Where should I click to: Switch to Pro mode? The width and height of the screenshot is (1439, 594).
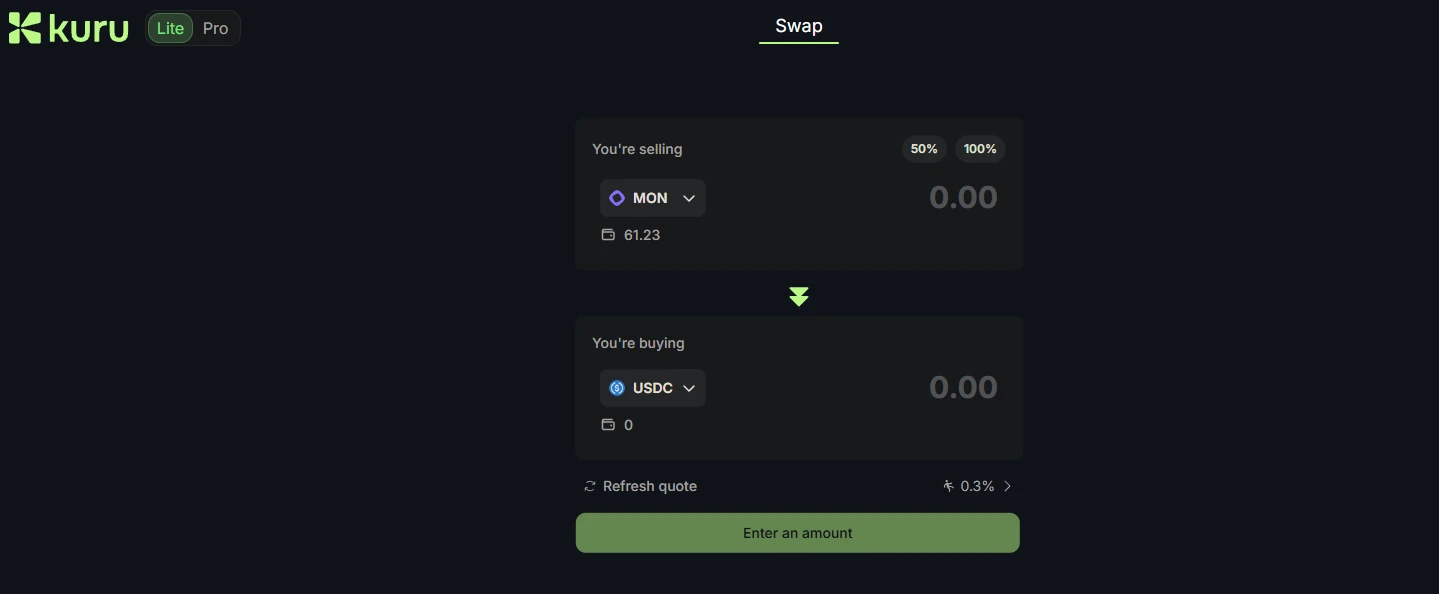215,28
